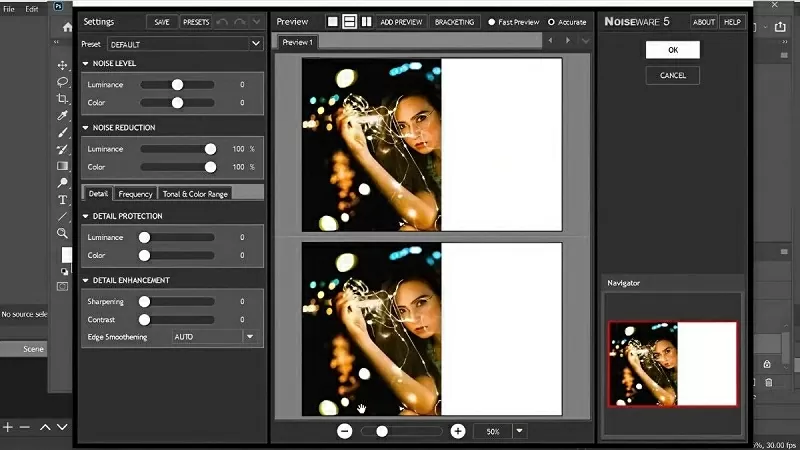Open the Edge Smoothening AUTO dropdown

tap(217, 337)
